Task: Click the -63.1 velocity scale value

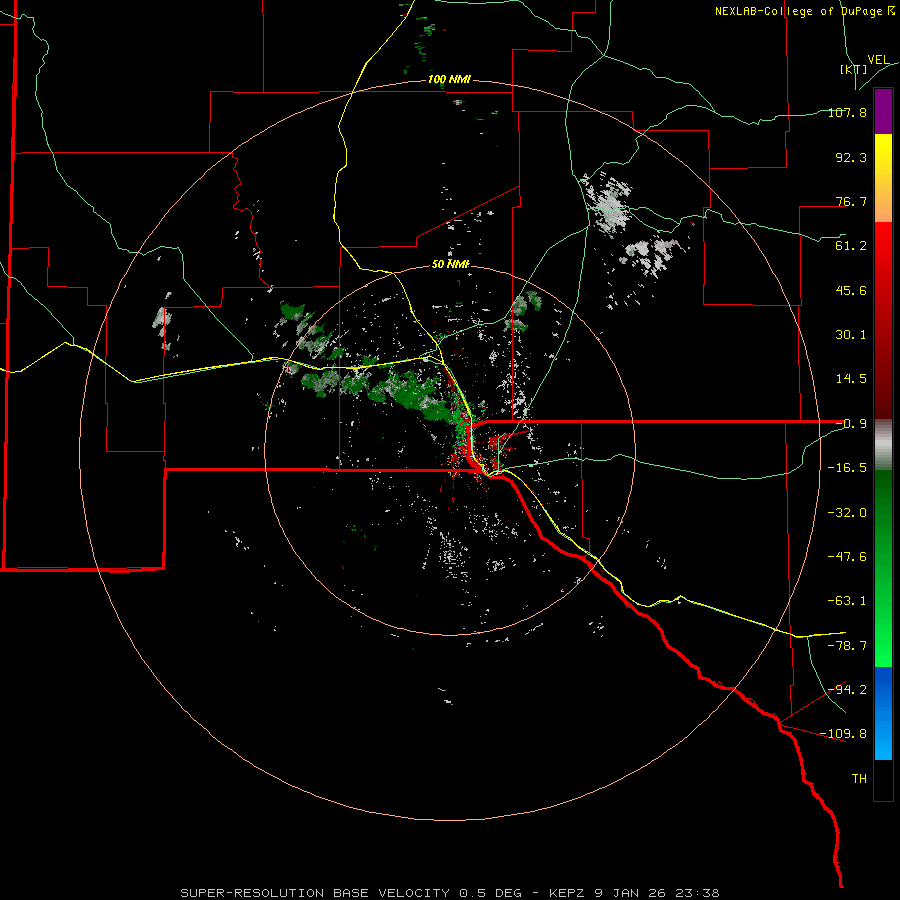Action: (x=847, y=601)
